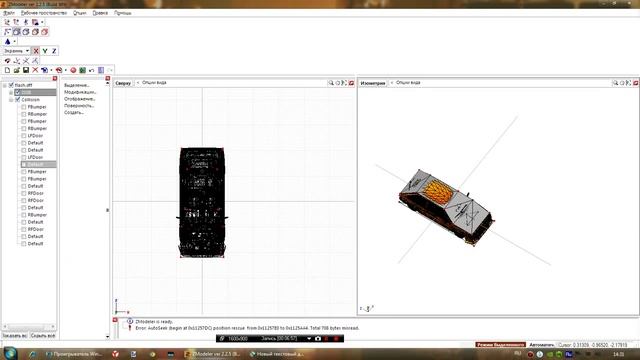
Task: Click the Изометрия view tab label
Action: coord(373,83)
